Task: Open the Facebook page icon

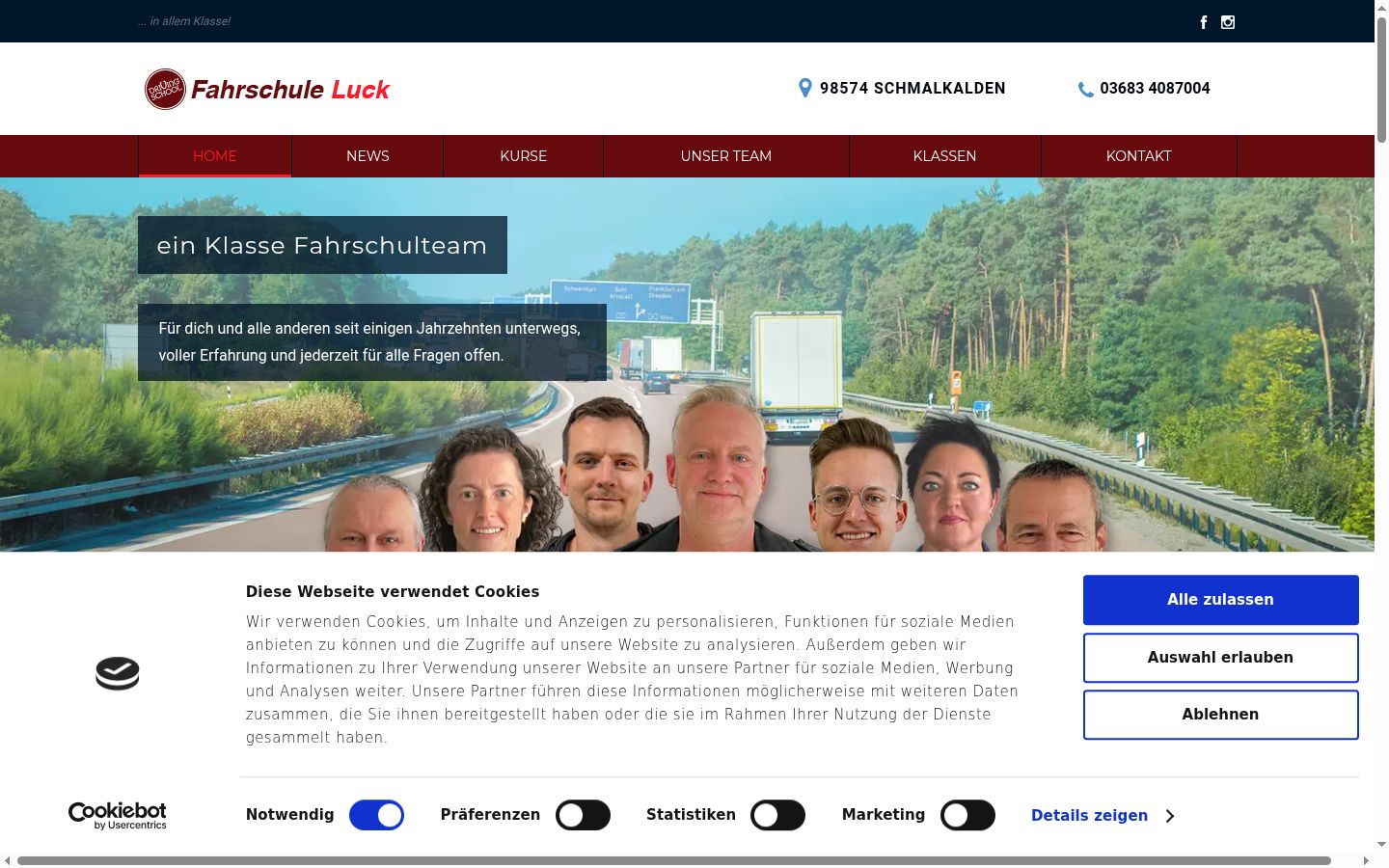Action: tap(1204, 22)
